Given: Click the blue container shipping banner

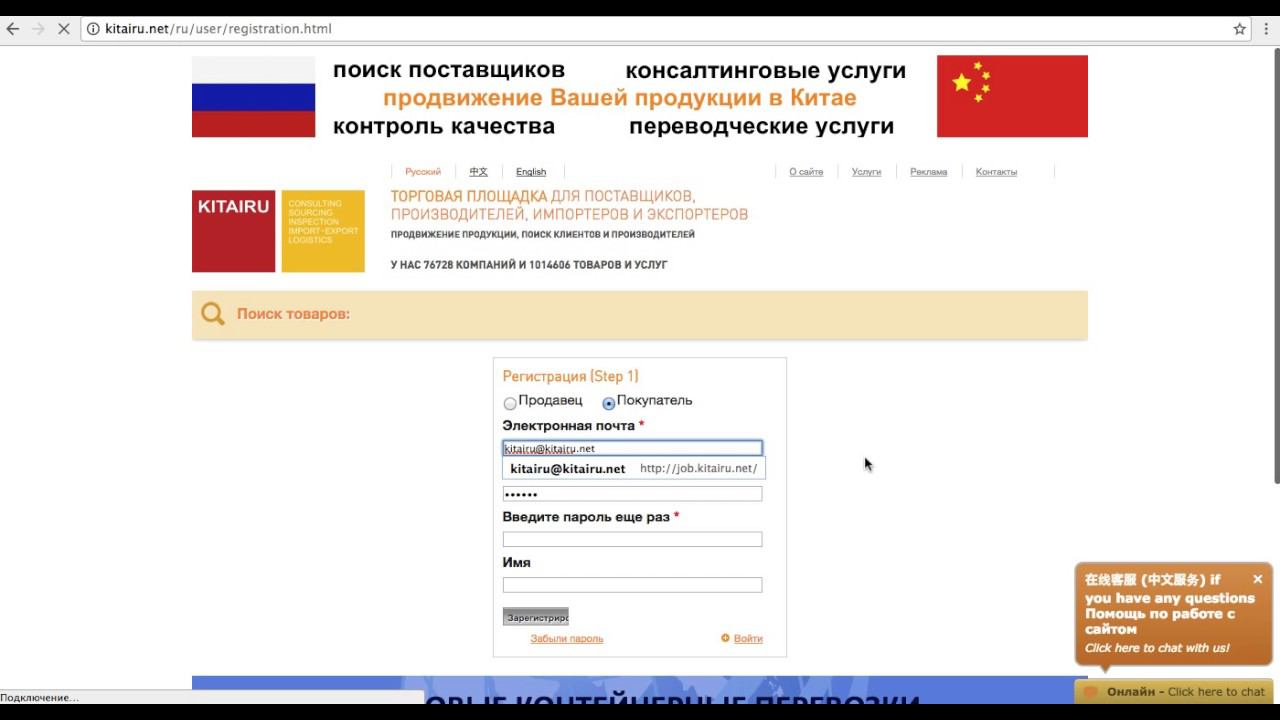Looking at the screenshot, I should click(640, 690).
